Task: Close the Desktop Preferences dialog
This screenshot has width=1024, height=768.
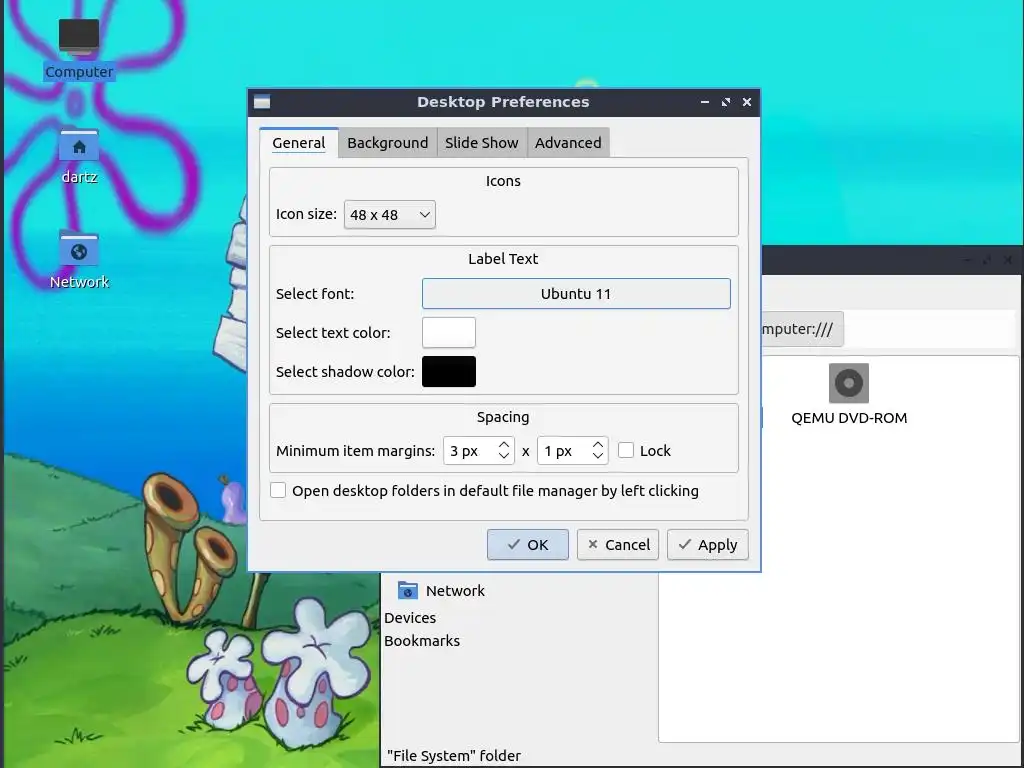Action: click(x=747, y=102)
